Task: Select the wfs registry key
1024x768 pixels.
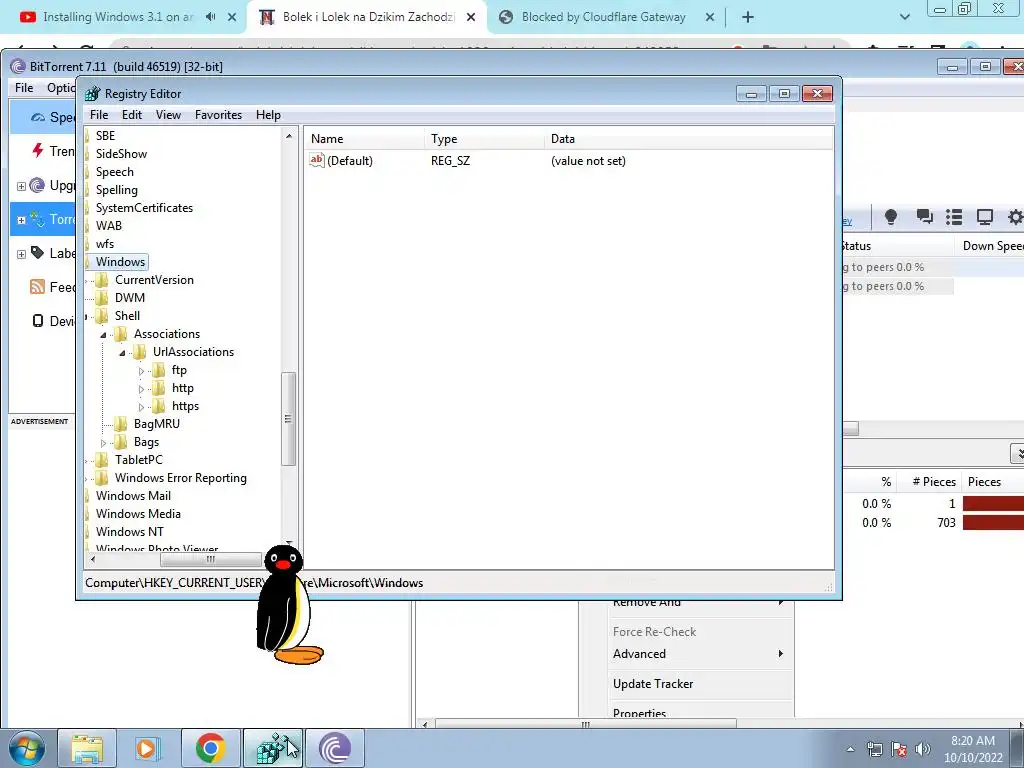Action: 104,244
